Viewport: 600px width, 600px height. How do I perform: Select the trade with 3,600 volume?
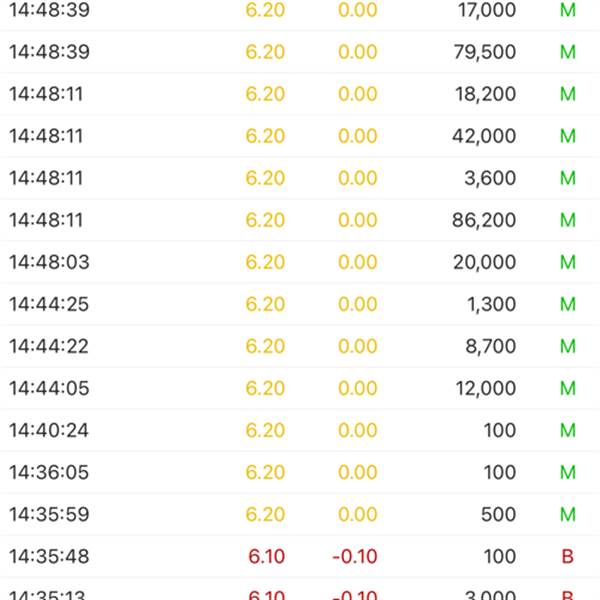300,178
